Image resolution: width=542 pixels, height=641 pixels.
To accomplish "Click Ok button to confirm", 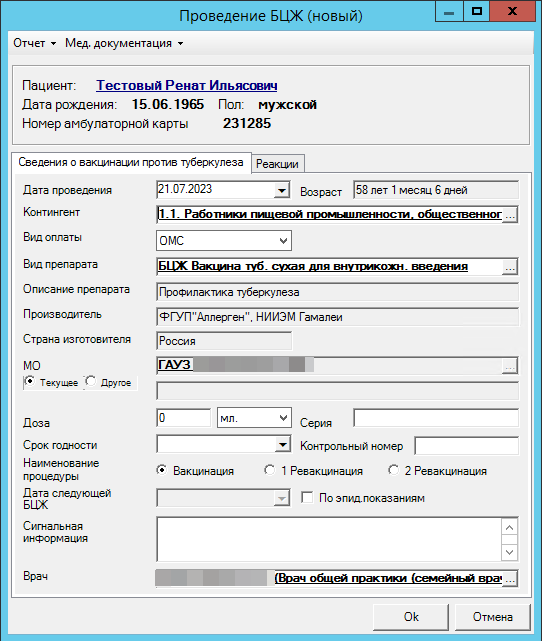I will click(x=411, y=616).
